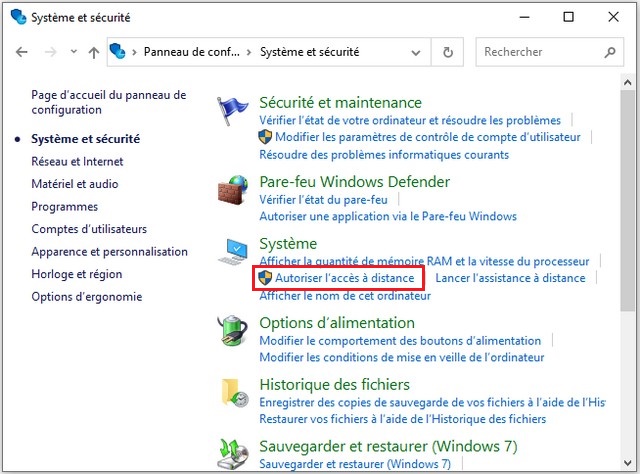
Task: Open Modifier les paramètres de contrôle de compte d'utilisateur
Action: (428, 137)
